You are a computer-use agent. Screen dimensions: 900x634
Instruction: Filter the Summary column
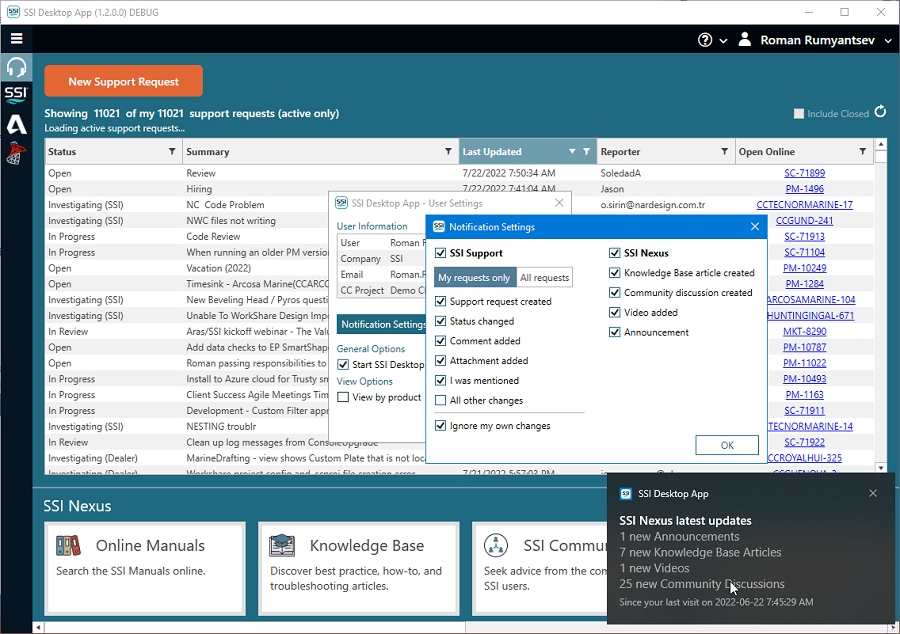pos(448,151)
